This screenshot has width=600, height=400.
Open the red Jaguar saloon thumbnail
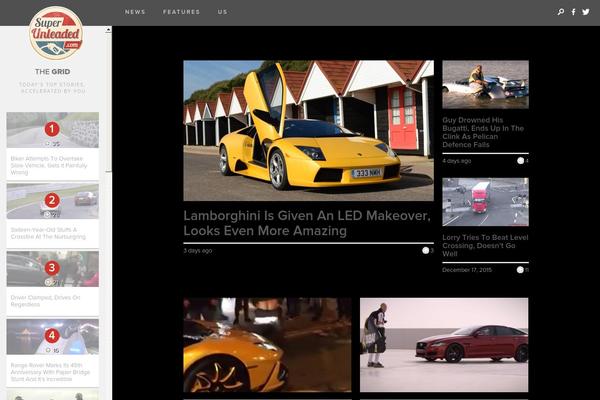tap(444, 345)
